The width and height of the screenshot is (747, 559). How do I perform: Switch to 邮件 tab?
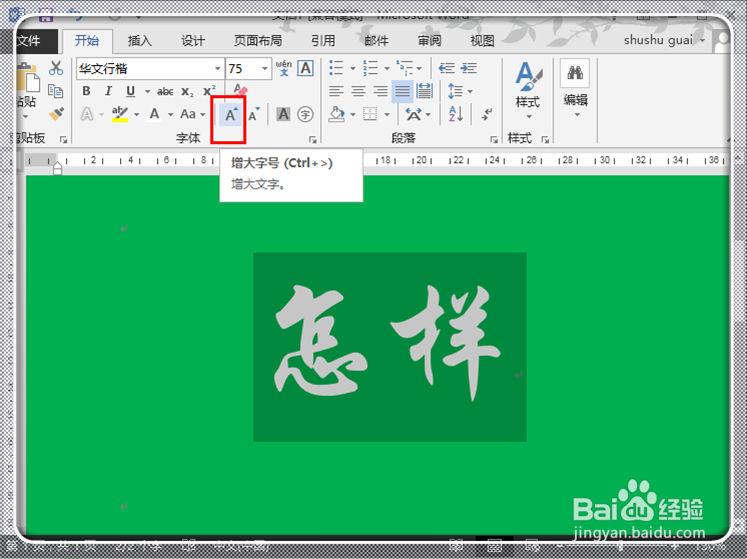click(x=376, y=41)
